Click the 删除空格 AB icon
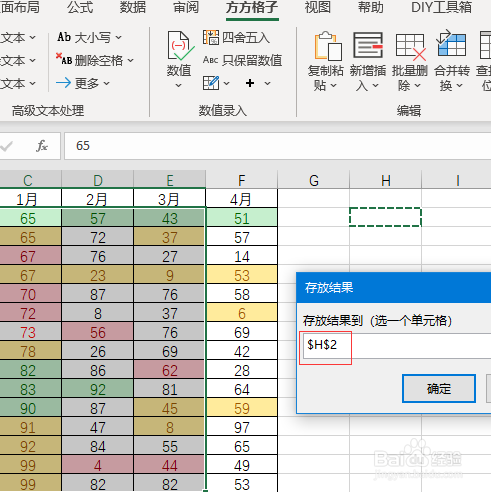 click(64, 59)
